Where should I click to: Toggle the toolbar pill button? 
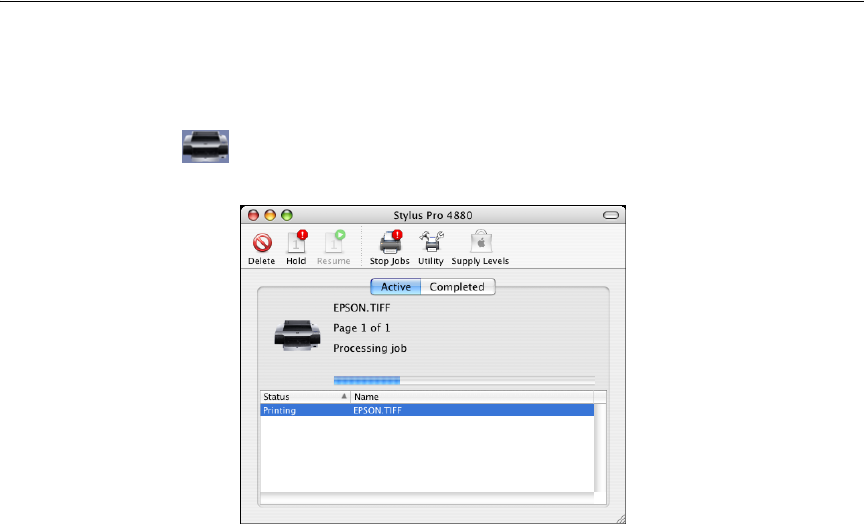point(611,215)
